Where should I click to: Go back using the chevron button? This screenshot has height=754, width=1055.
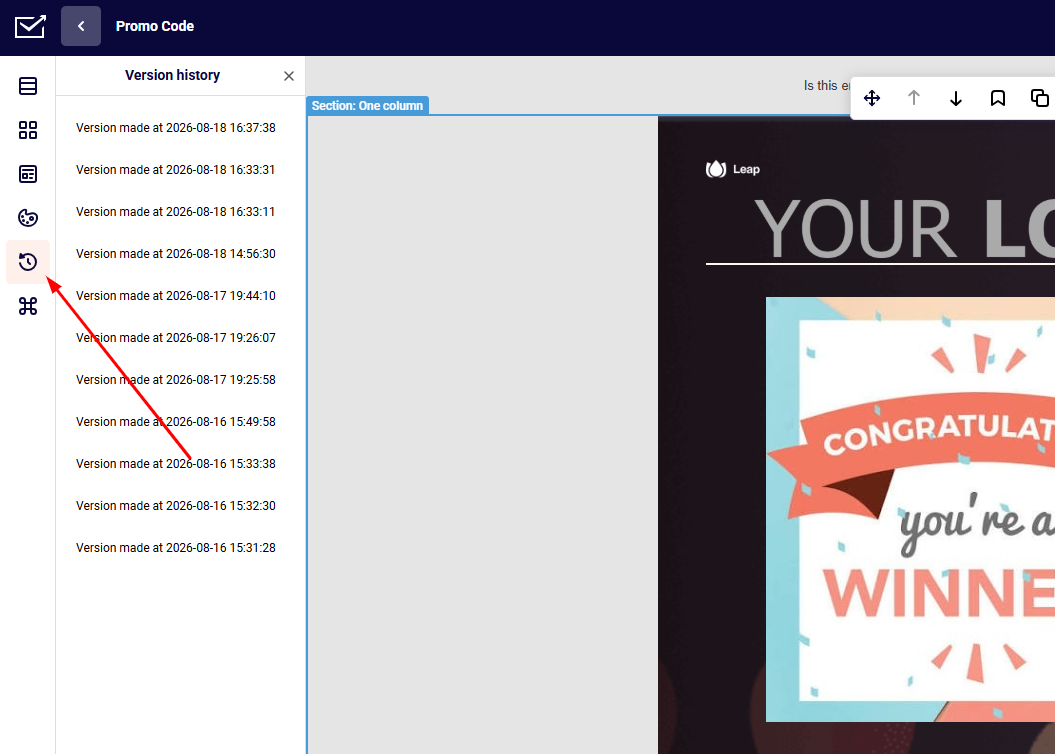click(x=81, y=26)
